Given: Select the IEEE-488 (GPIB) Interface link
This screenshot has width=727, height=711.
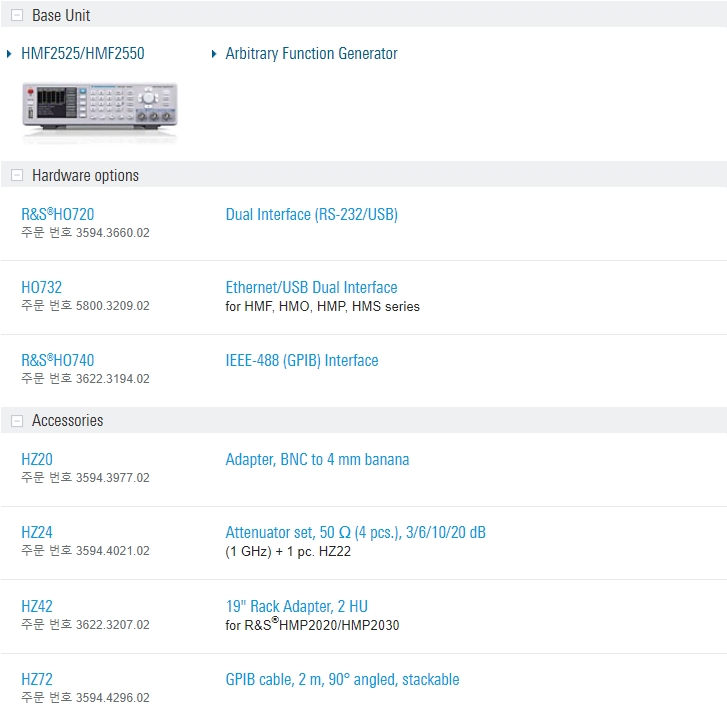Looking at the screenshot, I should 302,360.
